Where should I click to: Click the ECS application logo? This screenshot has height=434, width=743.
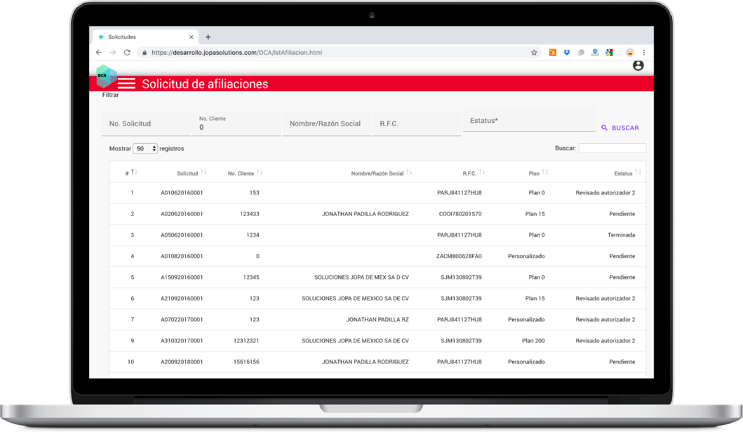(x=105, y=76)
